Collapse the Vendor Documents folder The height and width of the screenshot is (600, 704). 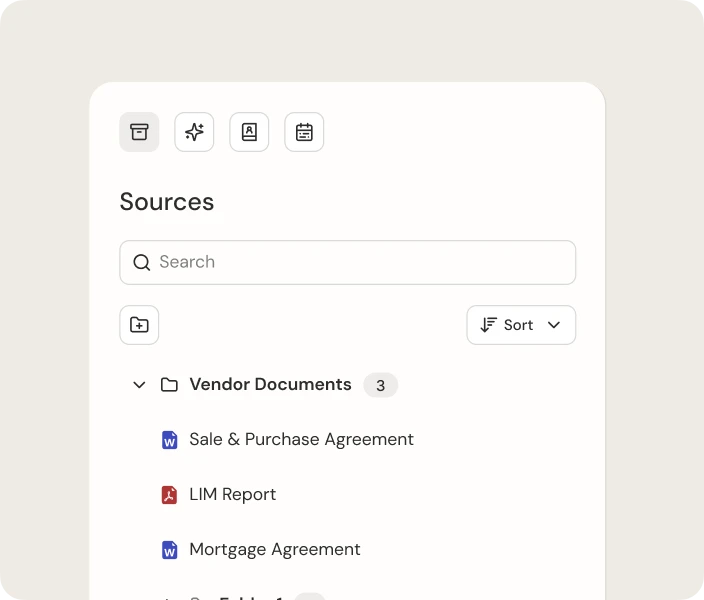[x=139, y=385]
